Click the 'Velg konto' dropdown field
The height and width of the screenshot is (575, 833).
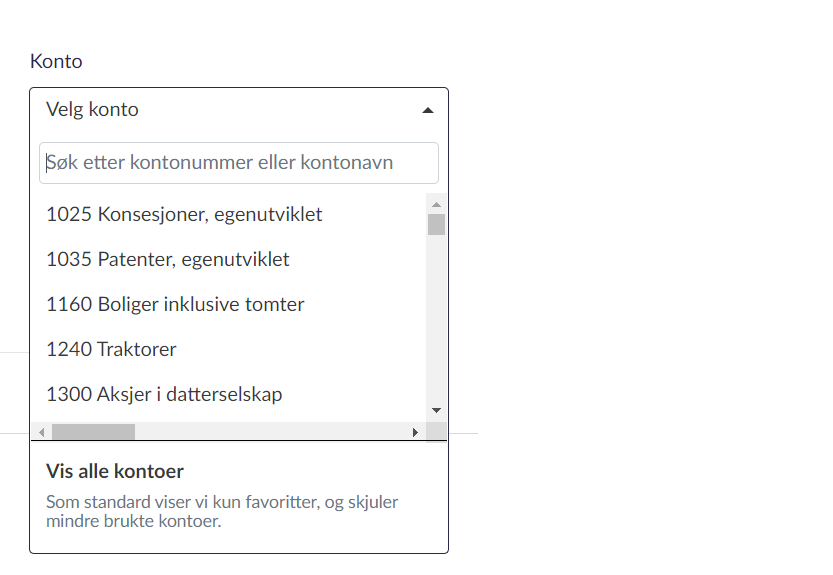tap(238, 110)
